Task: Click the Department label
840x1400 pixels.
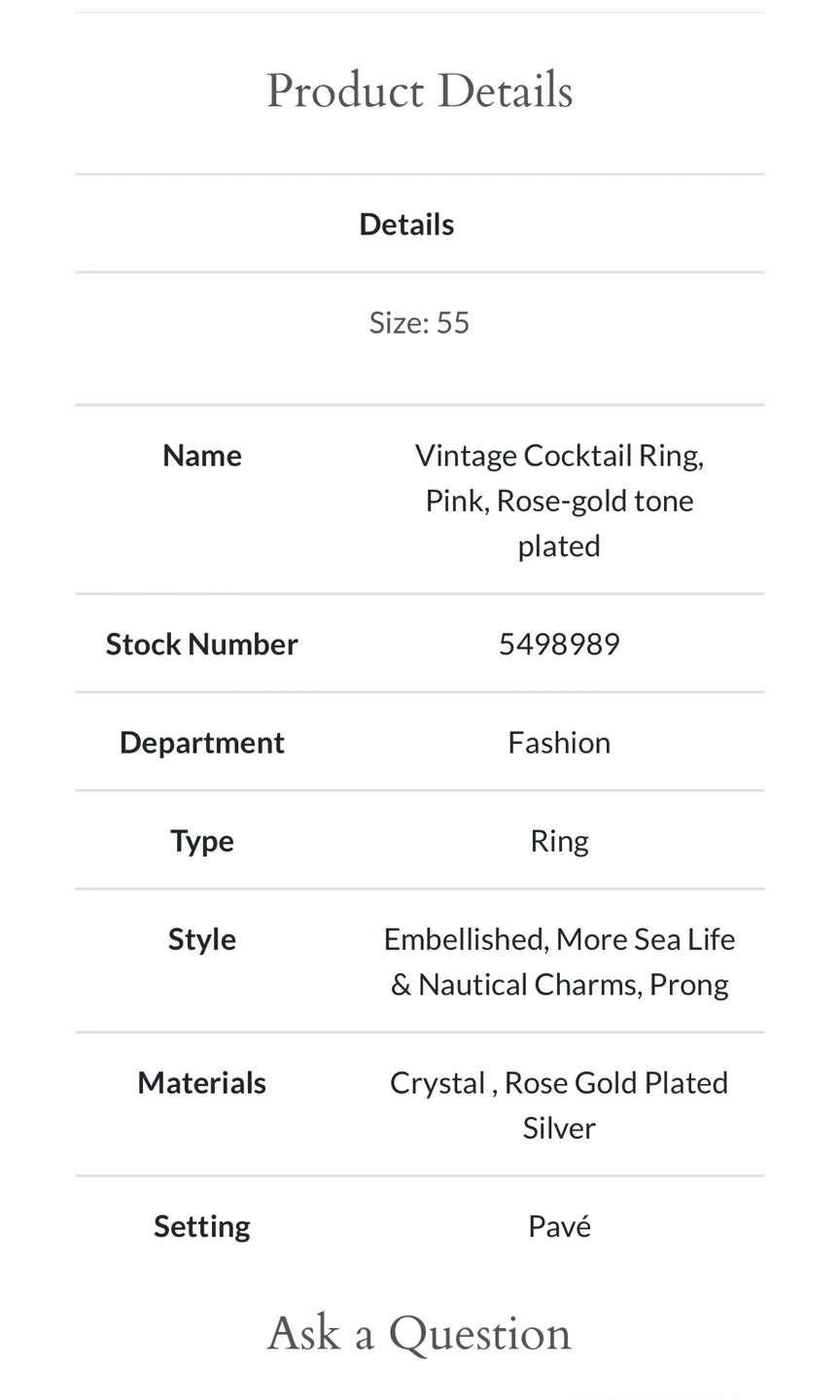Action: pos(201,742)
